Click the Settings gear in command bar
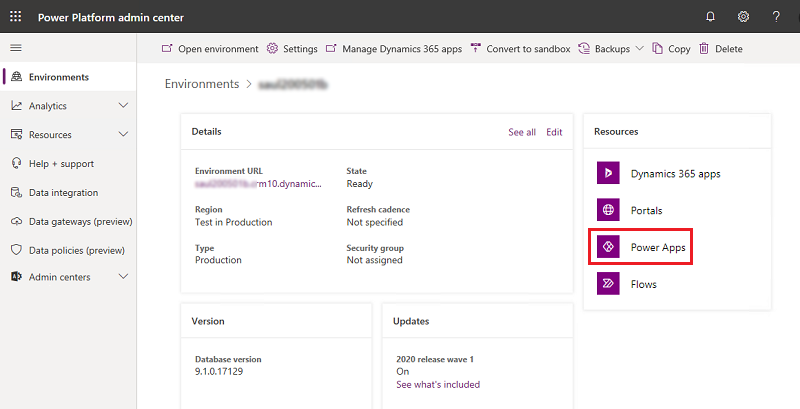This screenshot has height=409, width=800. pos(272,48)
